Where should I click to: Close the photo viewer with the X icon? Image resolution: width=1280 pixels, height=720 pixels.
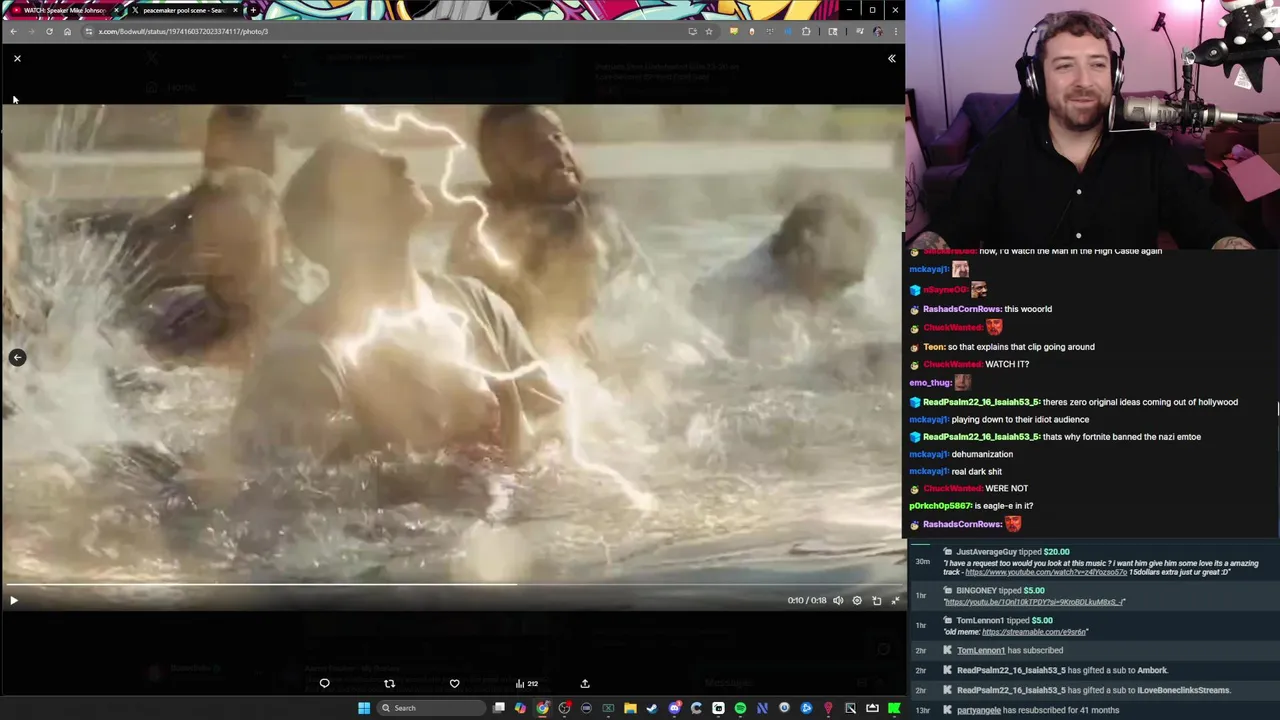coord(17,58)
